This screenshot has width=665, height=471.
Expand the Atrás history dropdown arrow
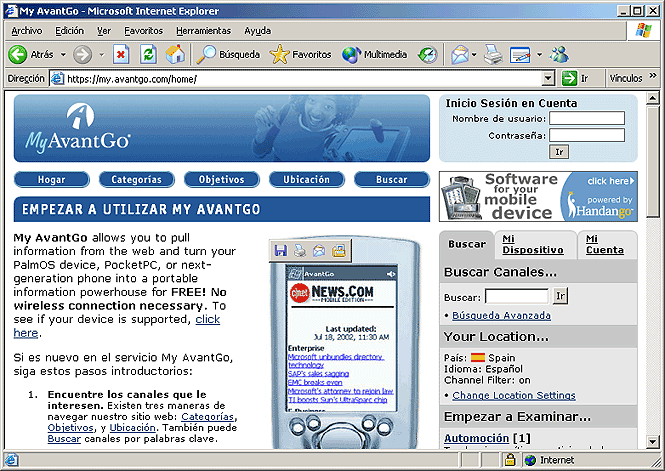63,55
